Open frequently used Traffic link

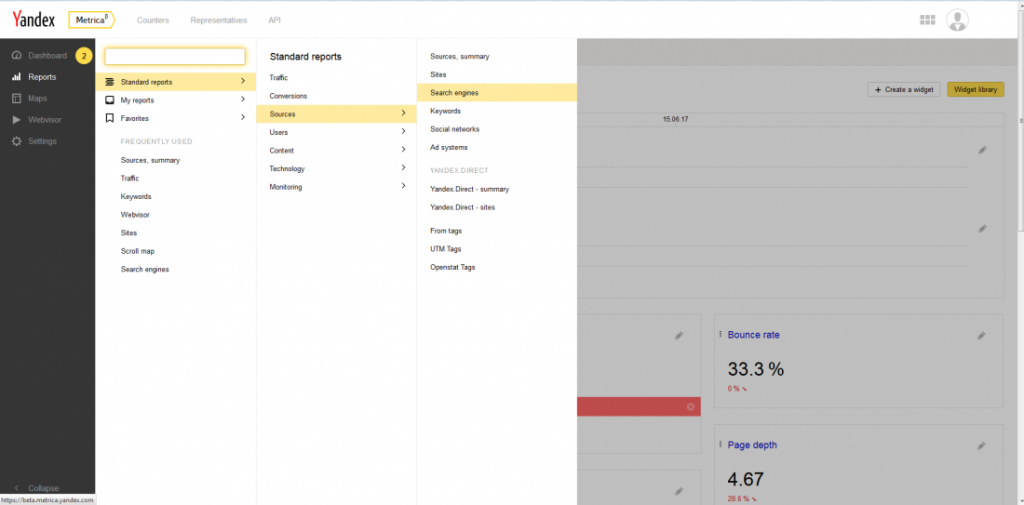[x=130, y=178]
